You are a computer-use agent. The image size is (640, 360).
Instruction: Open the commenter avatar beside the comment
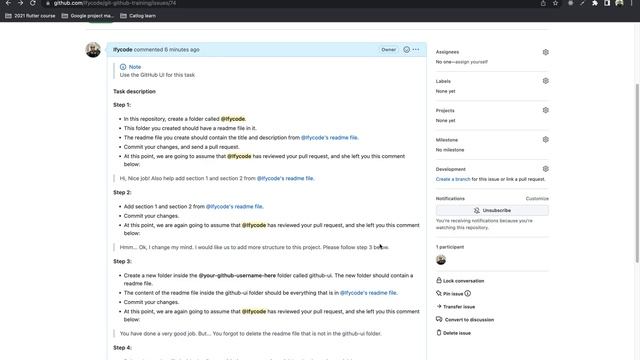click(93, 50)
